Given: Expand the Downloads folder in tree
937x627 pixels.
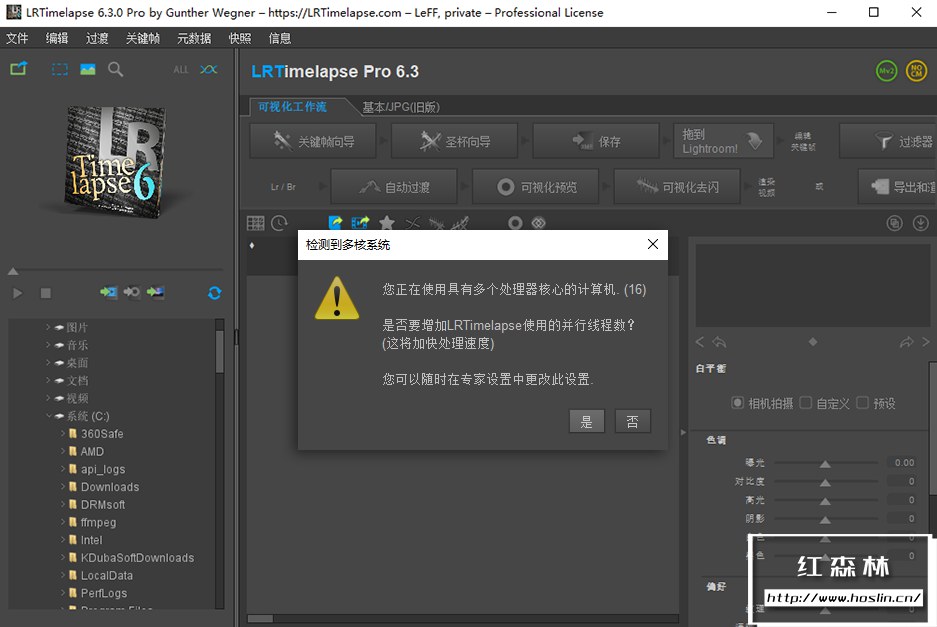Looking at the screenshot, I should point(62,487).
